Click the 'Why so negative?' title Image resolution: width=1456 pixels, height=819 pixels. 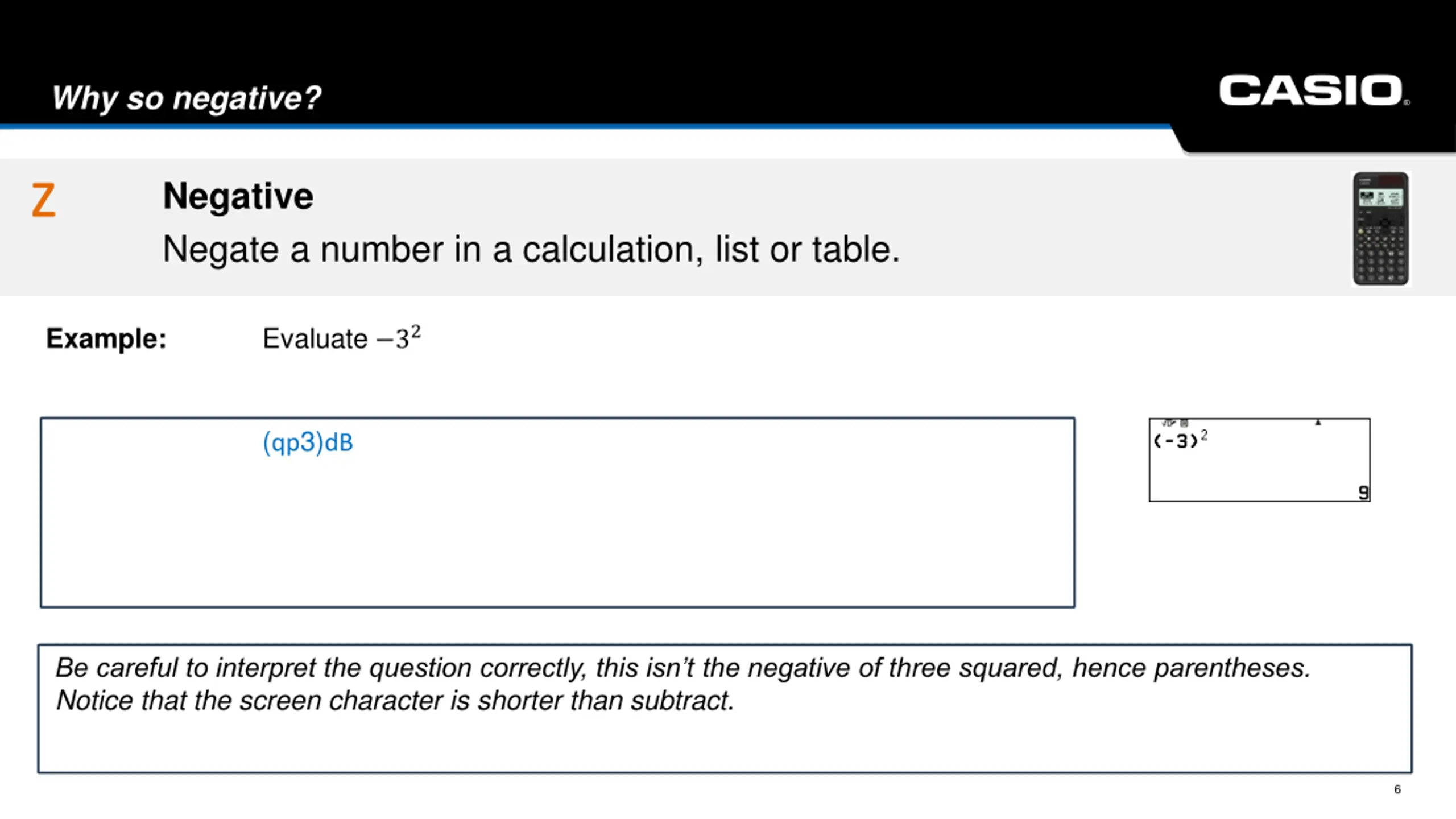point(187,98)
